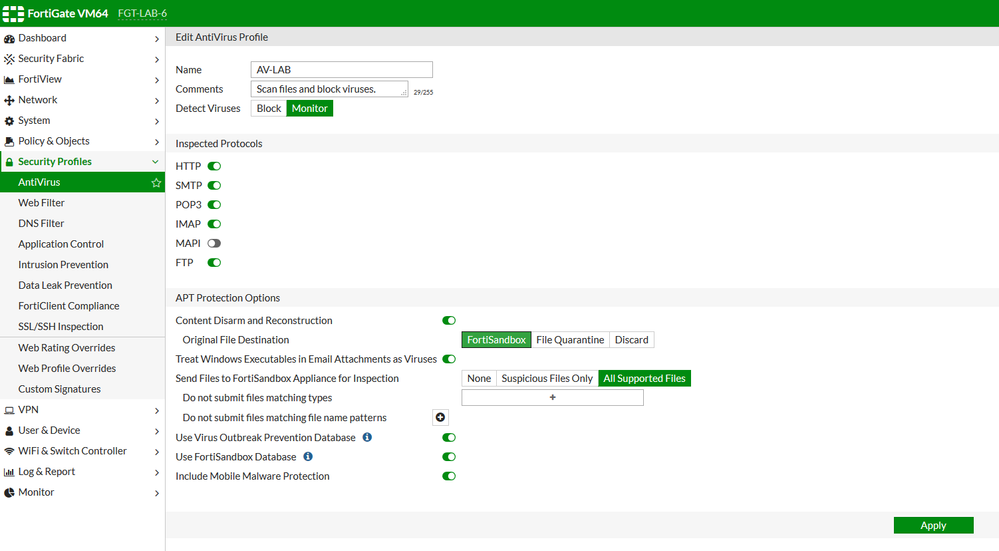Select Discard as file destination
This screenshot has width=999, height=551.
[631, 340]
